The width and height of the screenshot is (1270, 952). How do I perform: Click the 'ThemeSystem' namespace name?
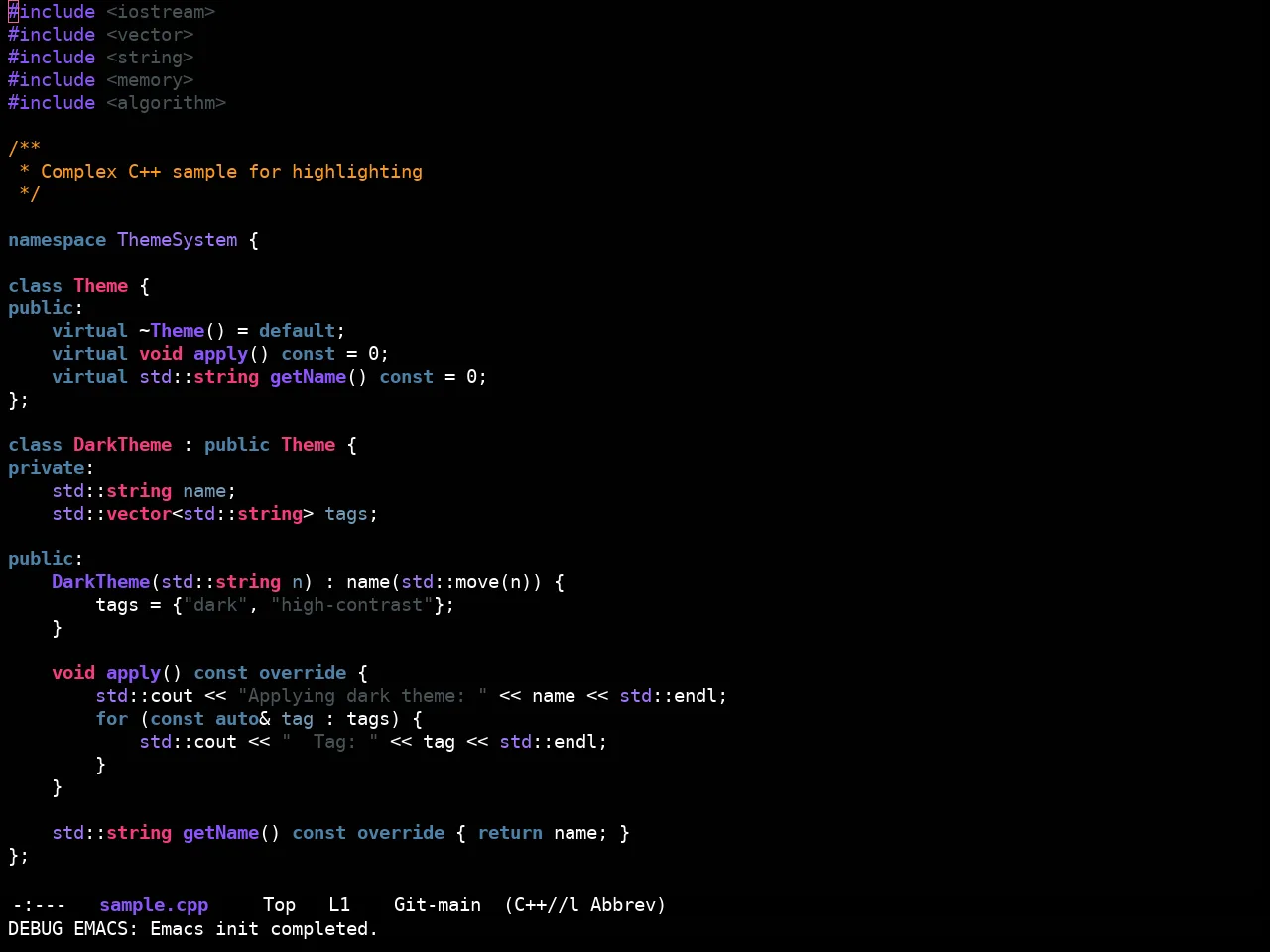pyautogui.click(x=178, y=240)
